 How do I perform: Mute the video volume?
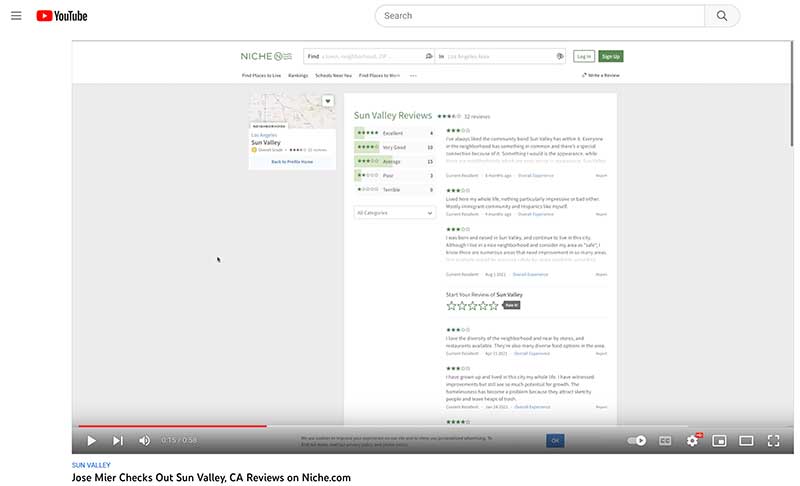[145, 441]
